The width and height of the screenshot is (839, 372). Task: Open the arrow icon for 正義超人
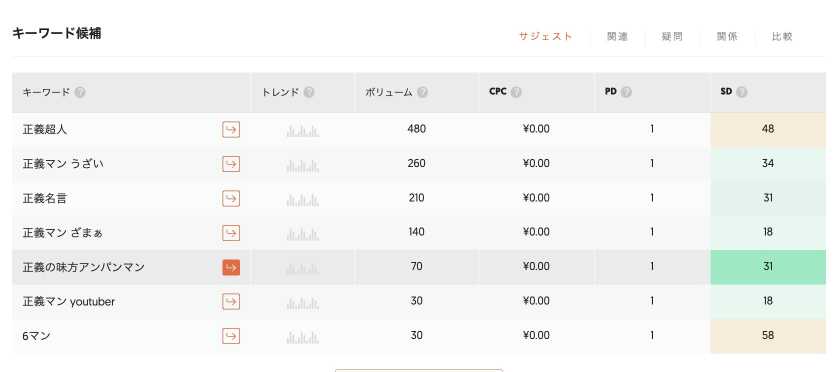[x=231, y=130]
